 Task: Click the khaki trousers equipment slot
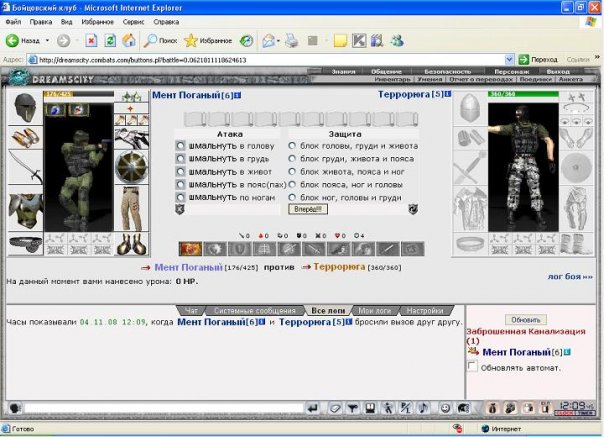pos(131,208)
